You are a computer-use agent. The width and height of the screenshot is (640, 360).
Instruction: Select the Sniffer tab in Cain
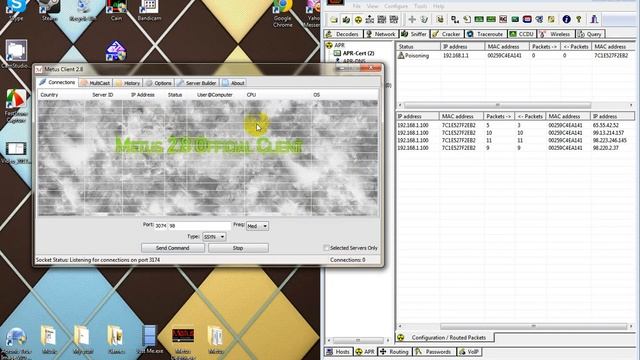point(414,34)
